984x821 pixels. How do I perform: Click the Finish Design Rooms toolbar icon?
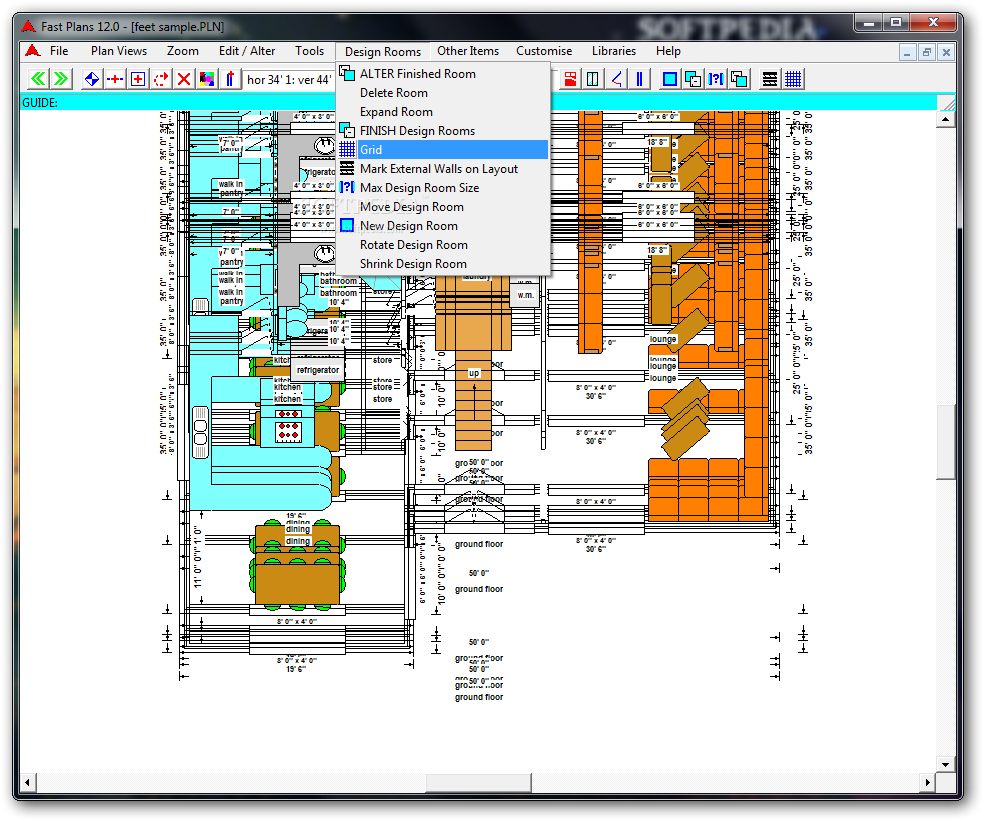pos(693,79)
